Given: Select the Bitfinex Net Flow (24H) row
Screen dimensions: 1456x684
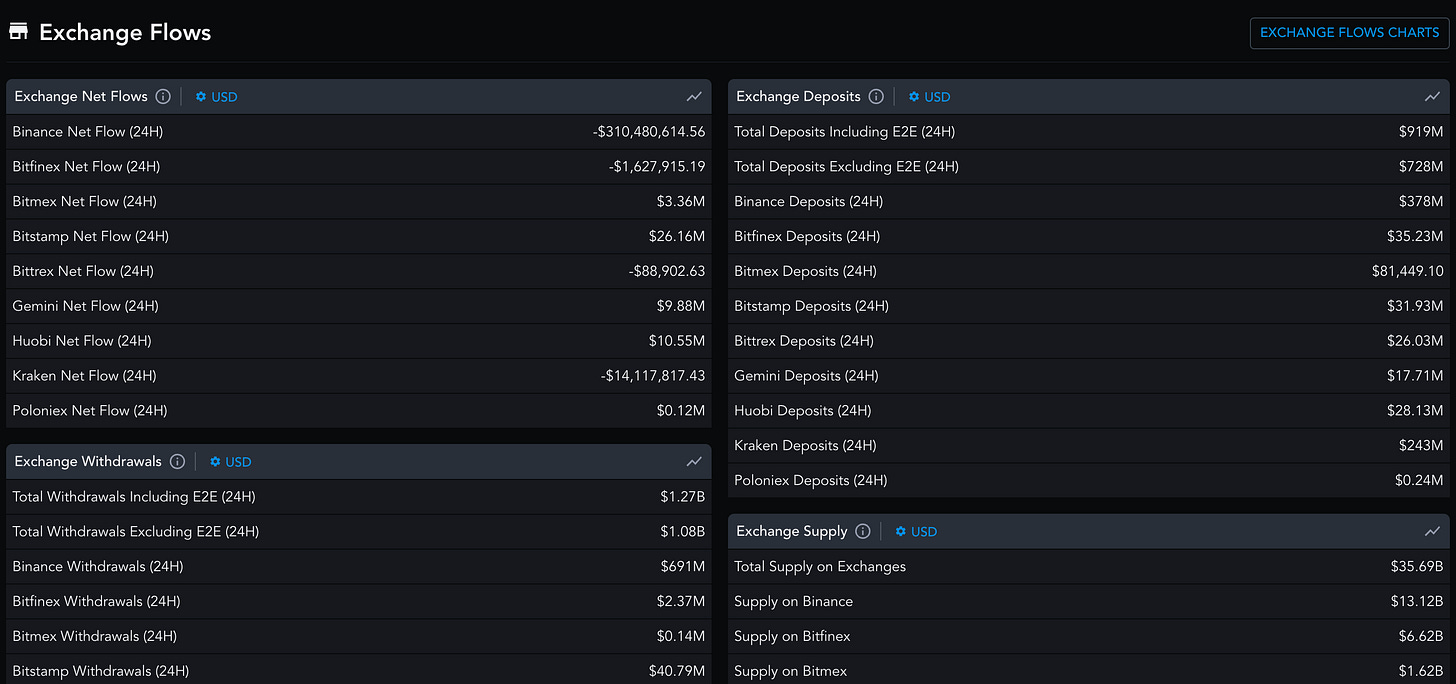Looking at the screenshot, I should [359, 167].
